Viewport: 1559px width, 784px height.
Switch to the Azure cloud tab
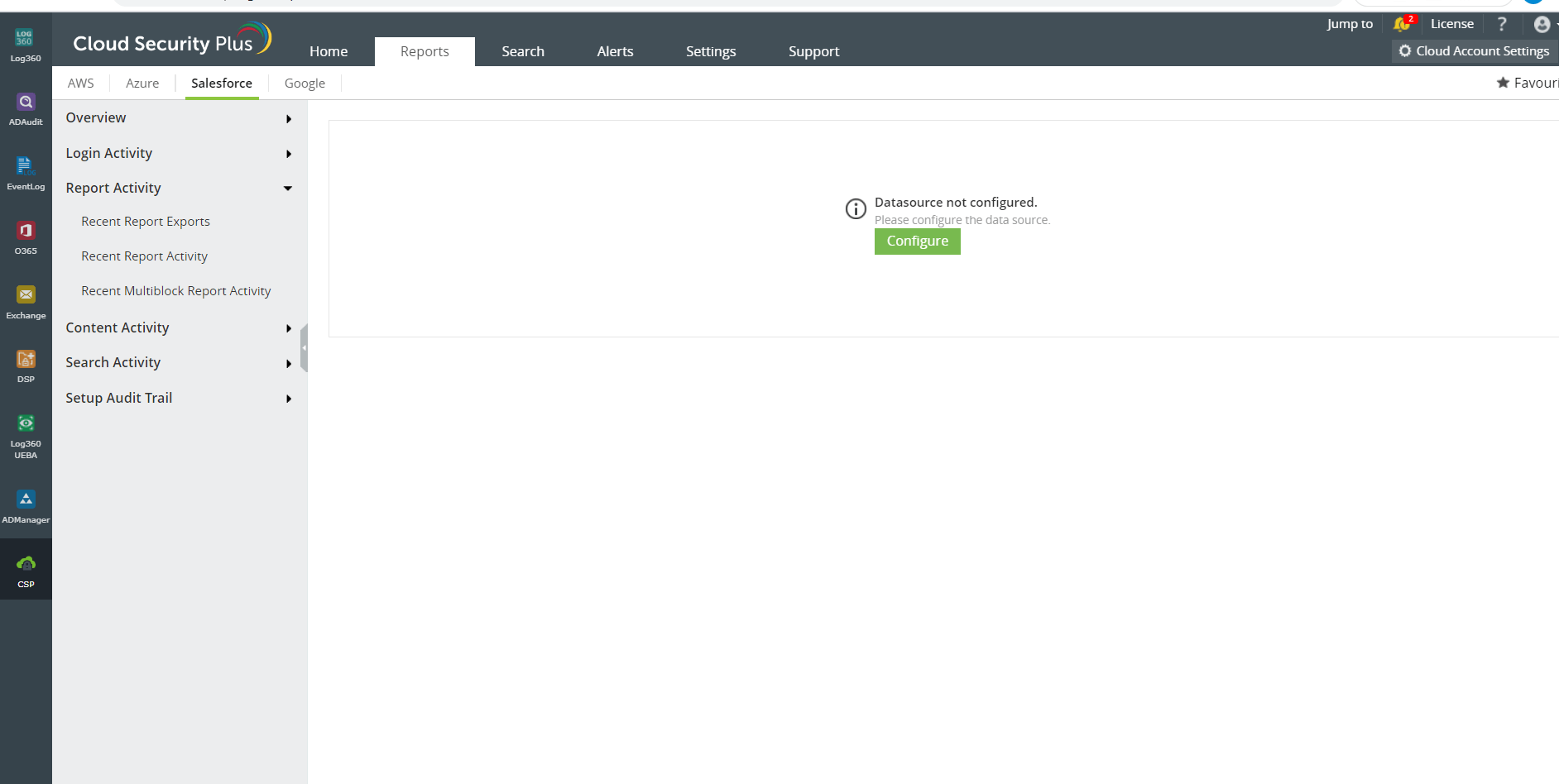[x=142, y=84]
